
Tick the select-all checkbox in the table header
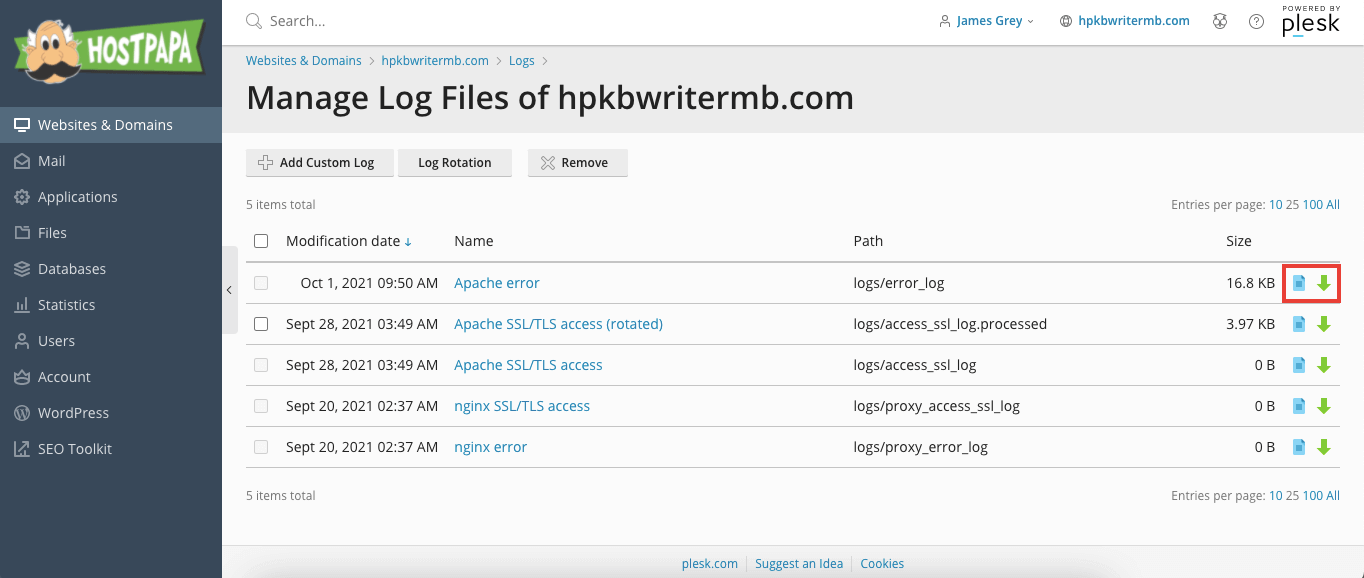(261, 241)
